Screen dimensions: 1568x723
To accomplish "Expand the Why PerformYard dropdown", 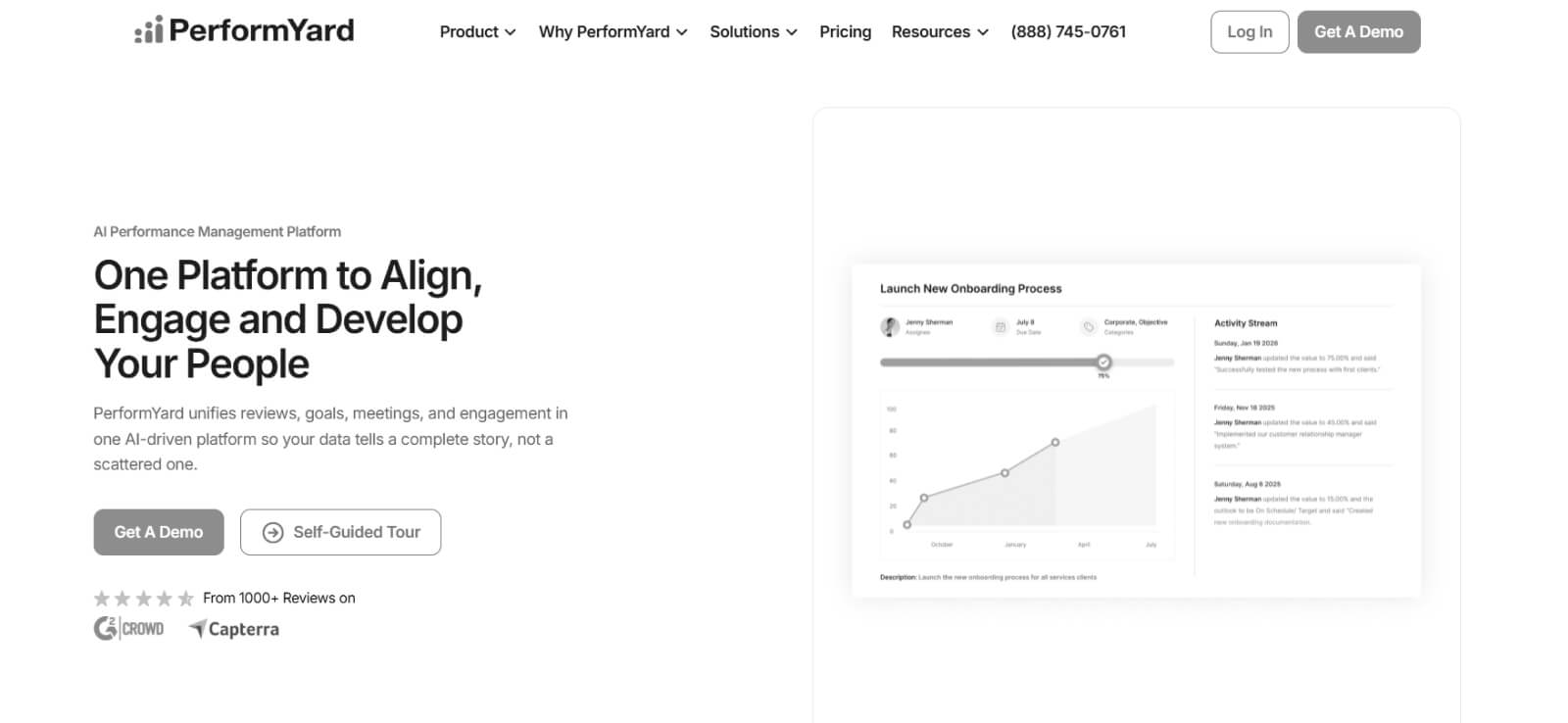I will (x=612, y=32).
